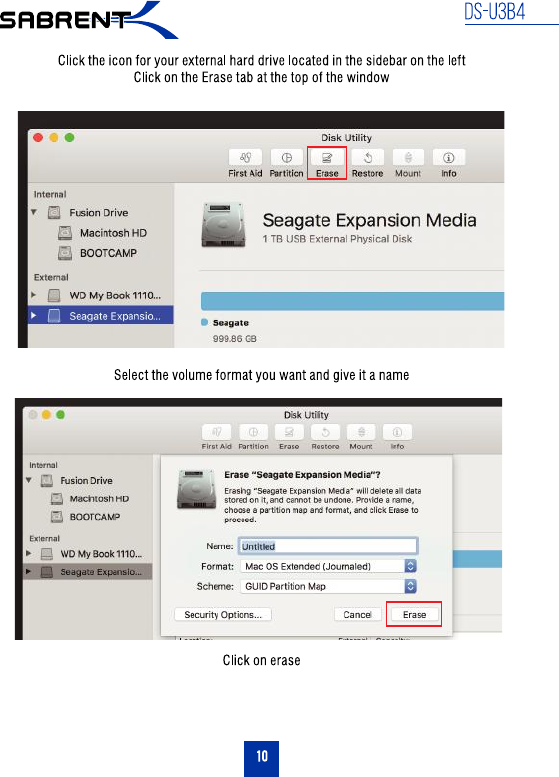The width and height of the screenshot is (559, 777).
Task: Expand Seagate Expansion triangle in upper sidebar
Action: point(34,315)
